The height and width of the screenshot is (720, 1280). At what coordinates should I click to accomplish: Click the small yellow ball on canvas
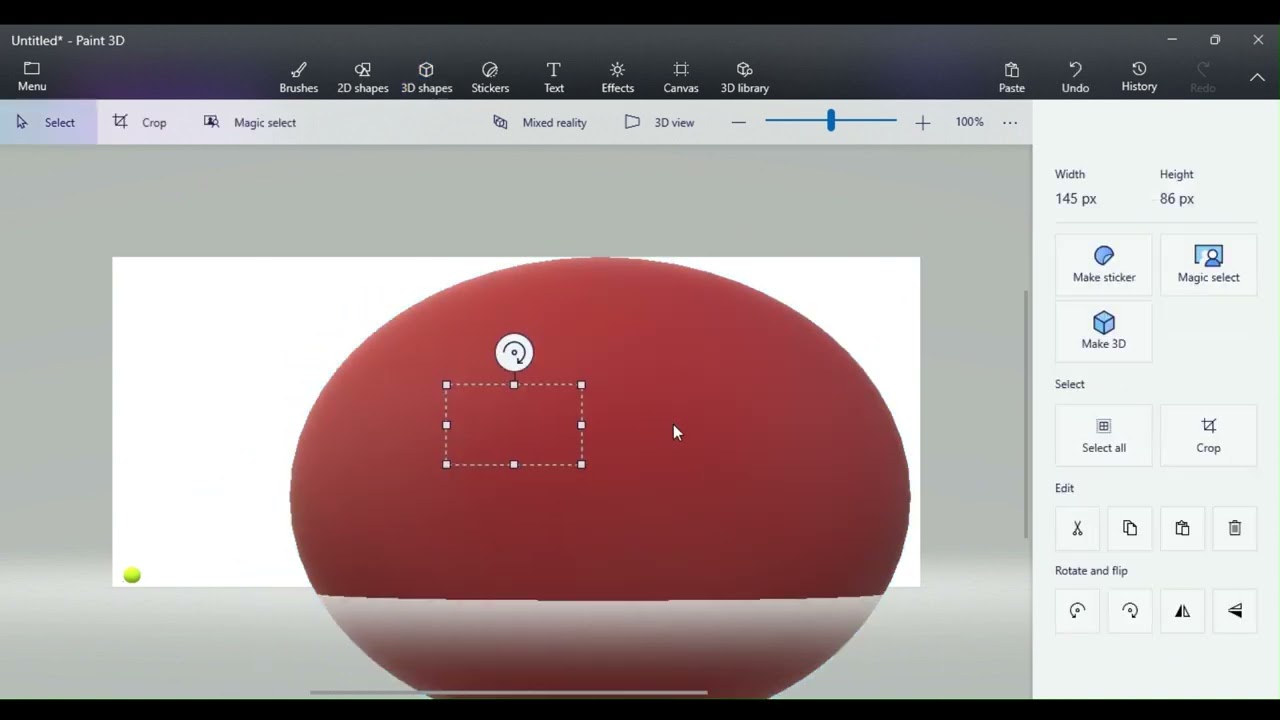(x=132, y=575)
